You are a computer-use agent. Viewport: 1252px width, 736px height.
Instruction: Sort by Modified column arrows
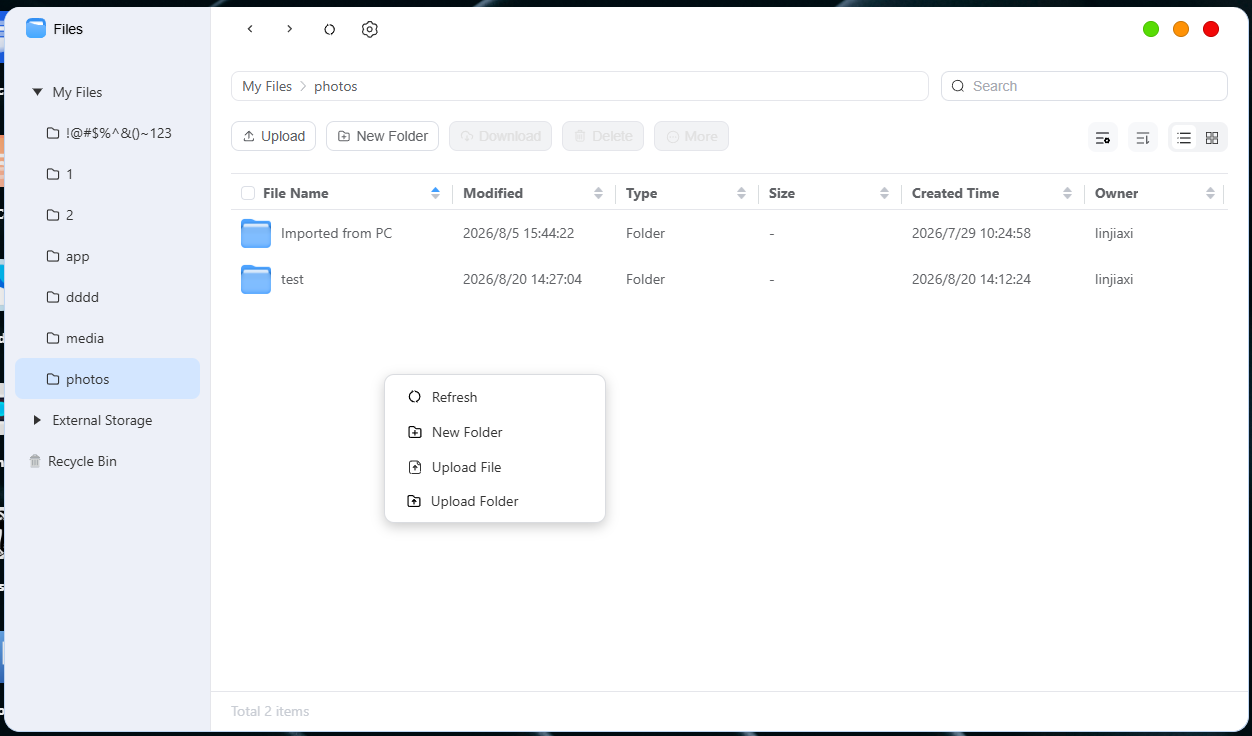click(x=598, y=193)
